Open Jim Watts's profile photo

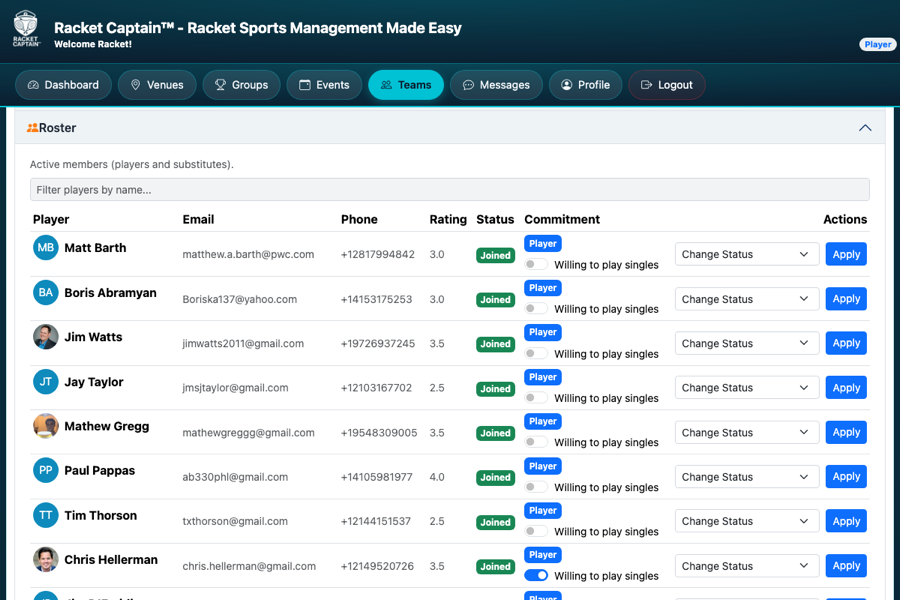coord(45,336)
